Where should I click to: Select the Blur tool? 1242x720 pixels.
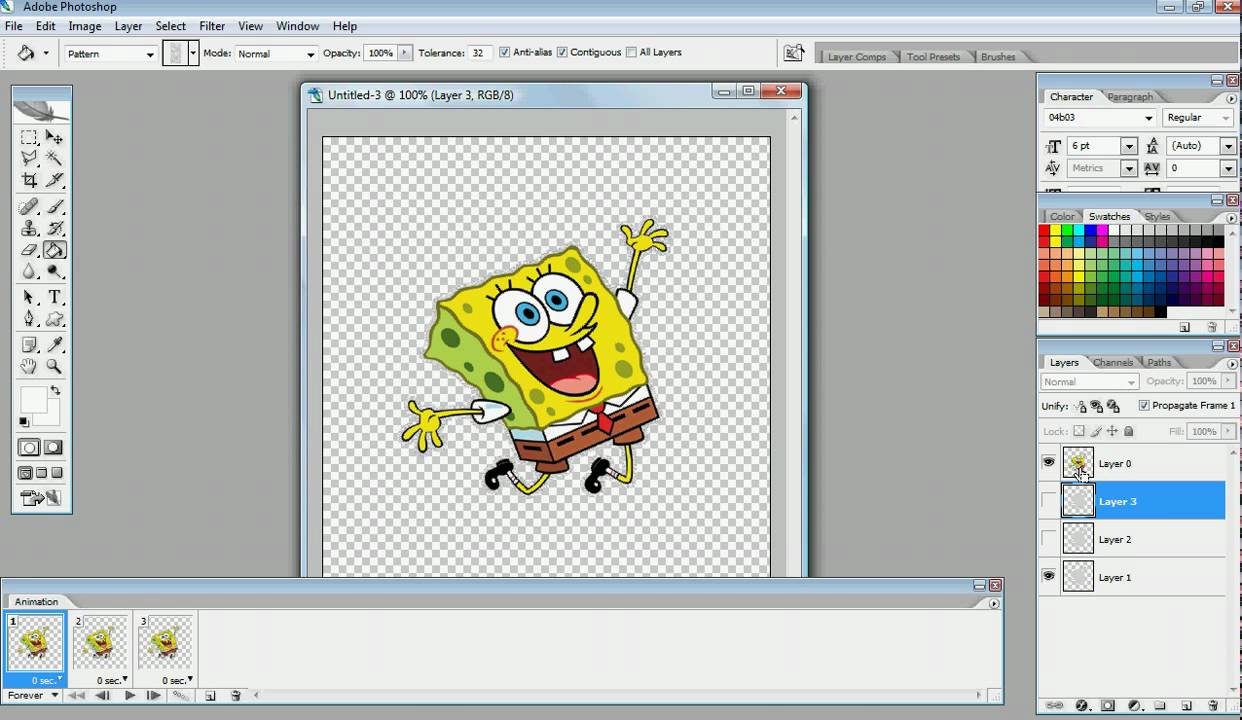[29, 272]
